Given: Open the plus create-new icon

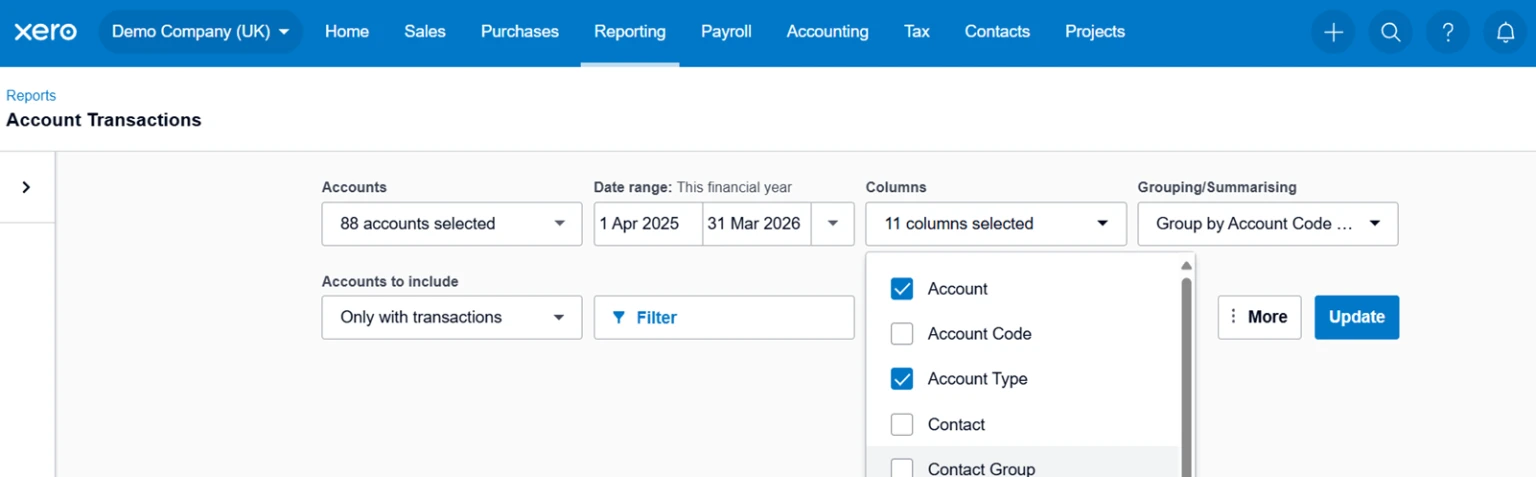Looking at the screenshot, I should click(x=1333, y=32).
